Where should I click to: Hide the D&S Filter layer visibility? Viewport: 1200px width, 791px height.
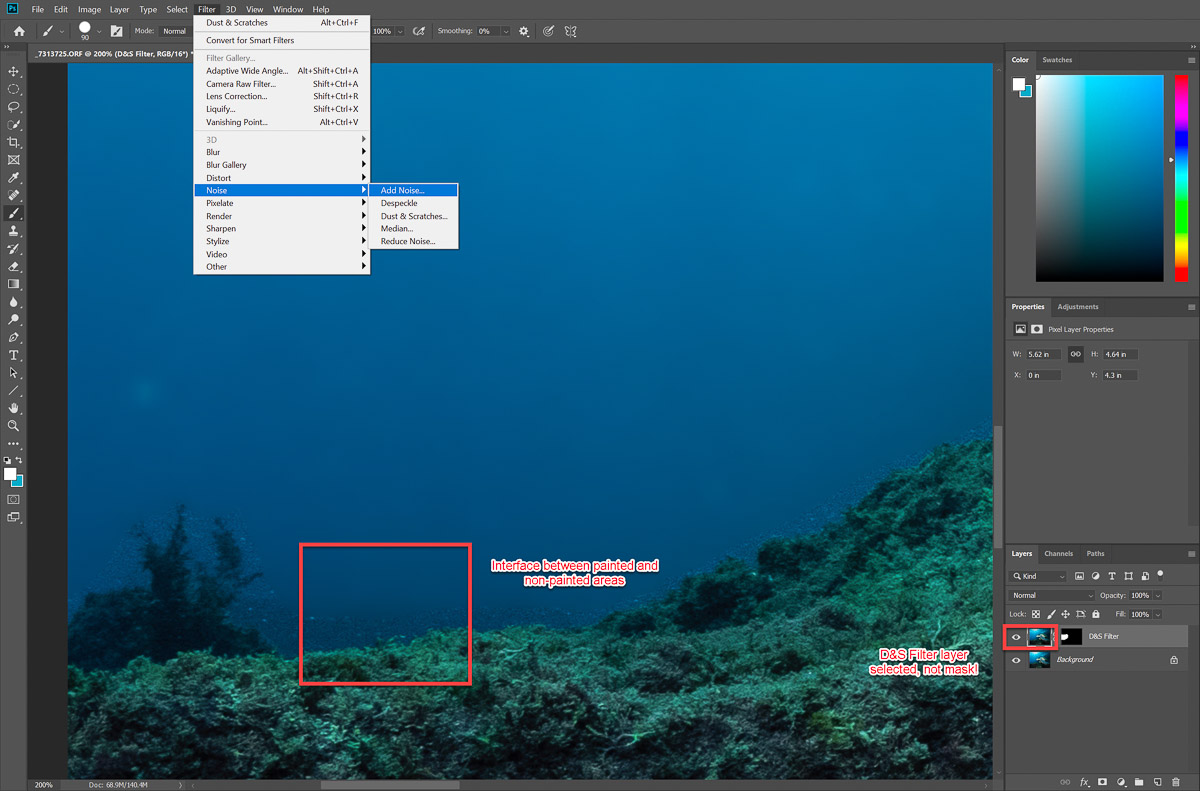[x=1017, y=636]
